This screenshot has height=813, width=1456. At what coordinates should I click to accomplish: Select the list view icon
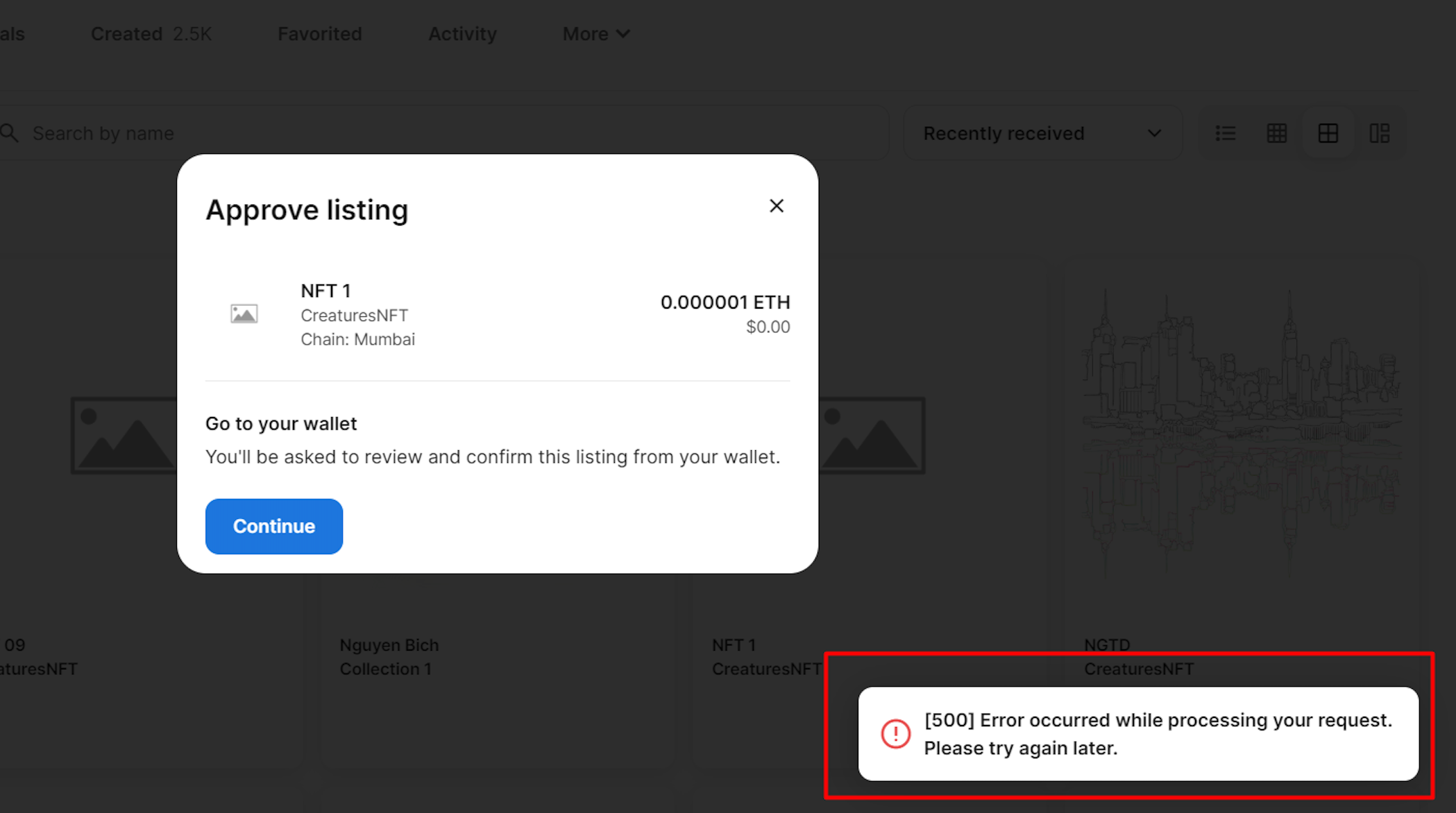coord(1226,132)
